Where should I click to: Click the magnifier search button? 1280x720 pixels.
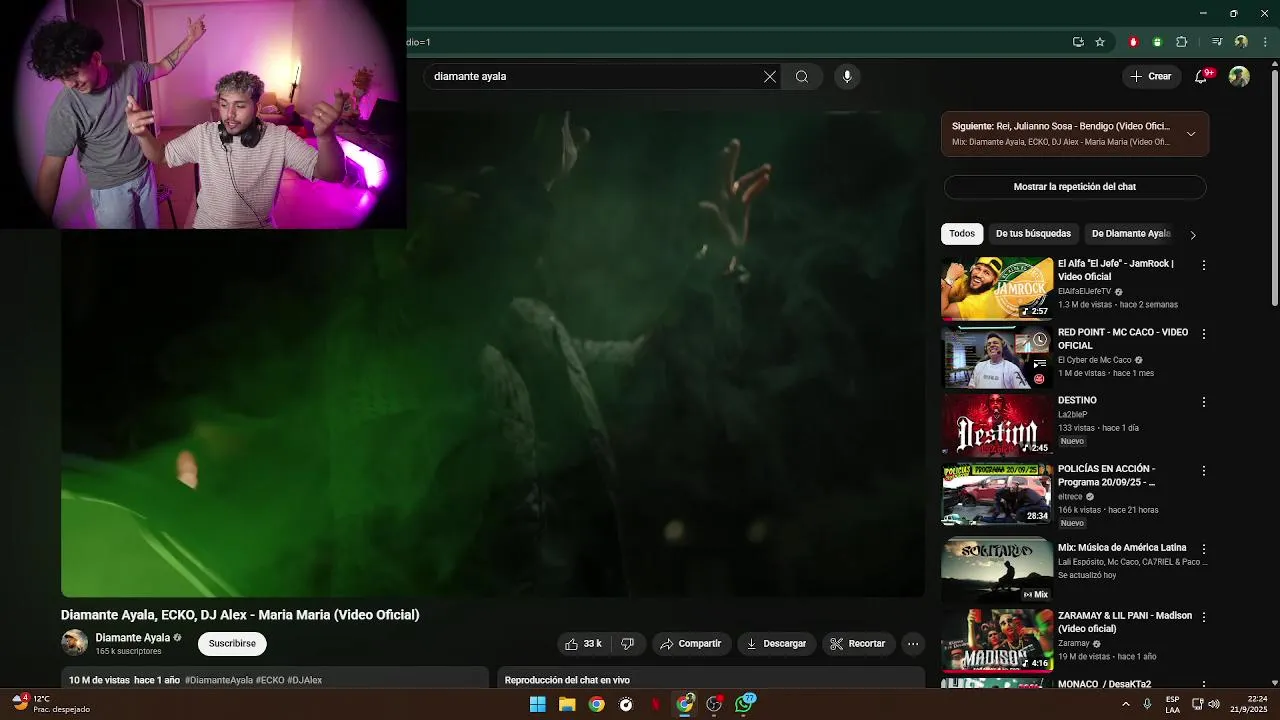tap(802, 76)
